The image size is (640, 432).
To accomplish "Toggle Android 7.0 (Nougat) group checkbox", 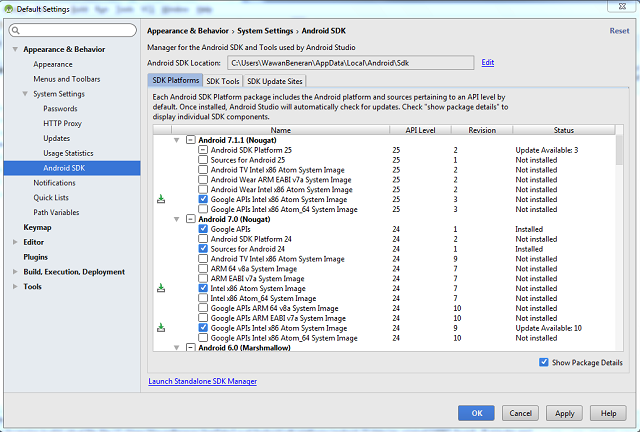I will pyautogui.click(x=191, y=219).
